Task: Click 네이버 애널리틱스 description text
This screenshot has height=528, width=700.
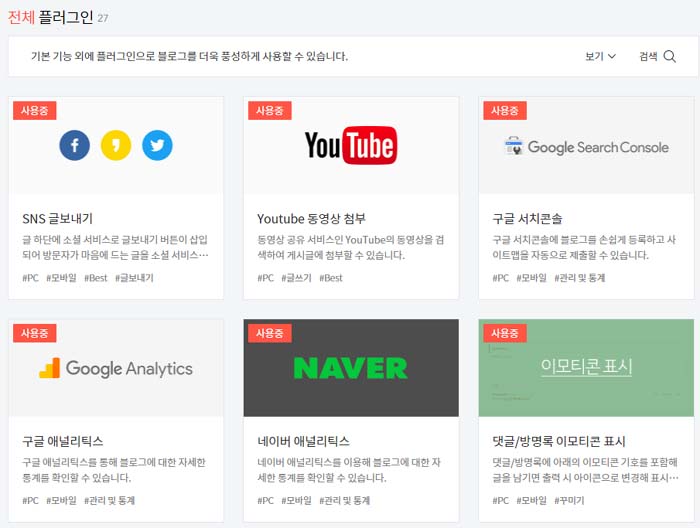Action: 349,470
